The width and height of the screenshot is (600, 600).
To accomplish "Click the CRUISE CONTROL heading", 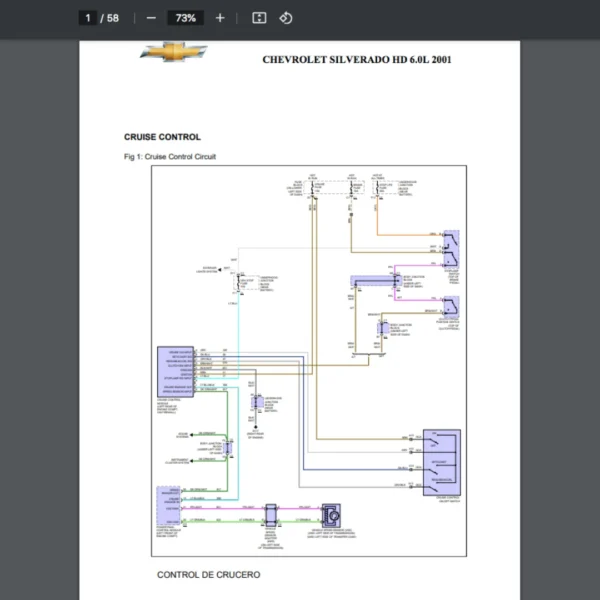I will (x=162, y=137).
